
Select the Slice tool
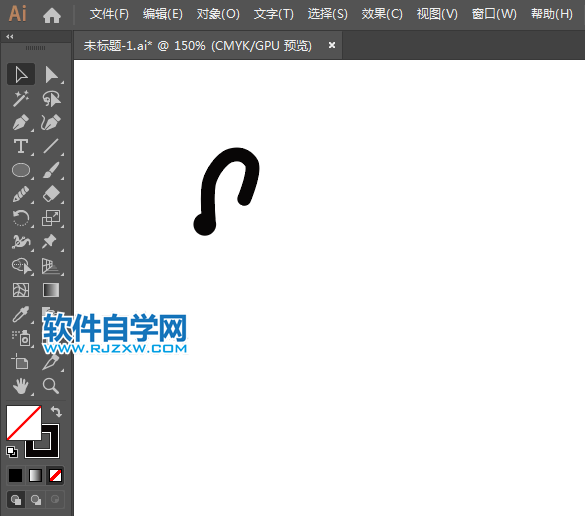pyautogui.click(x=51, y=362)
